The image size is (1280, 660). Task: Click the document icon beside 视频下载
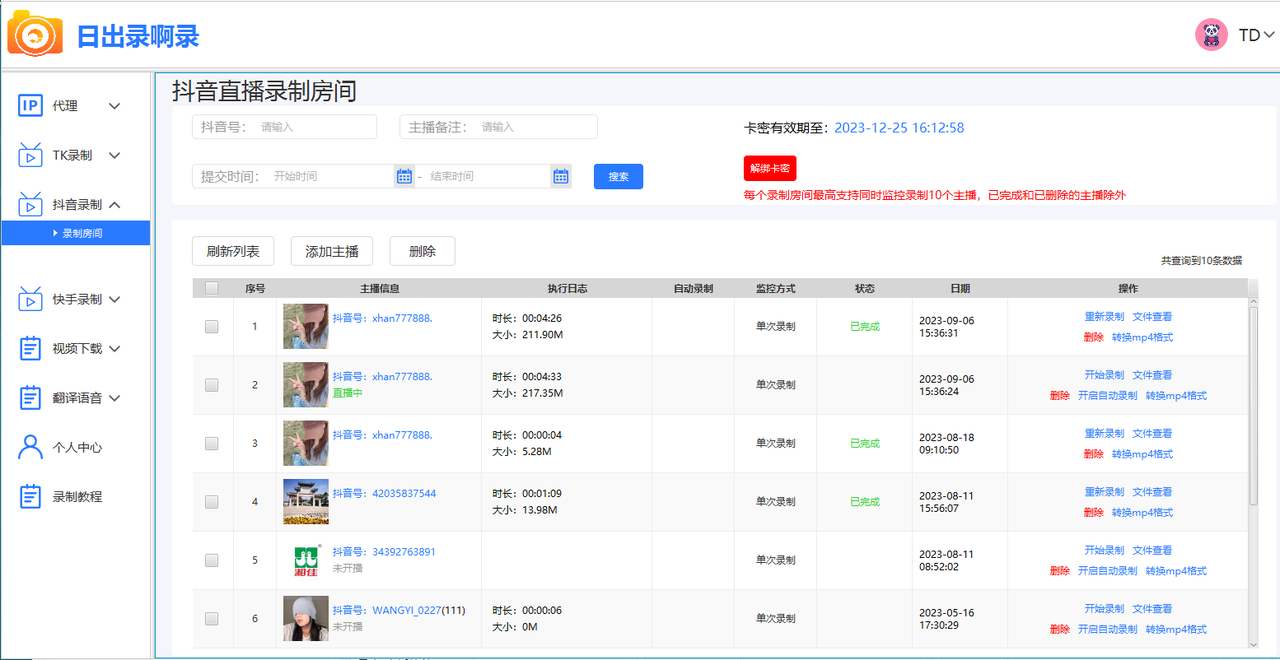pyautogui.click(x=31, y=348)
